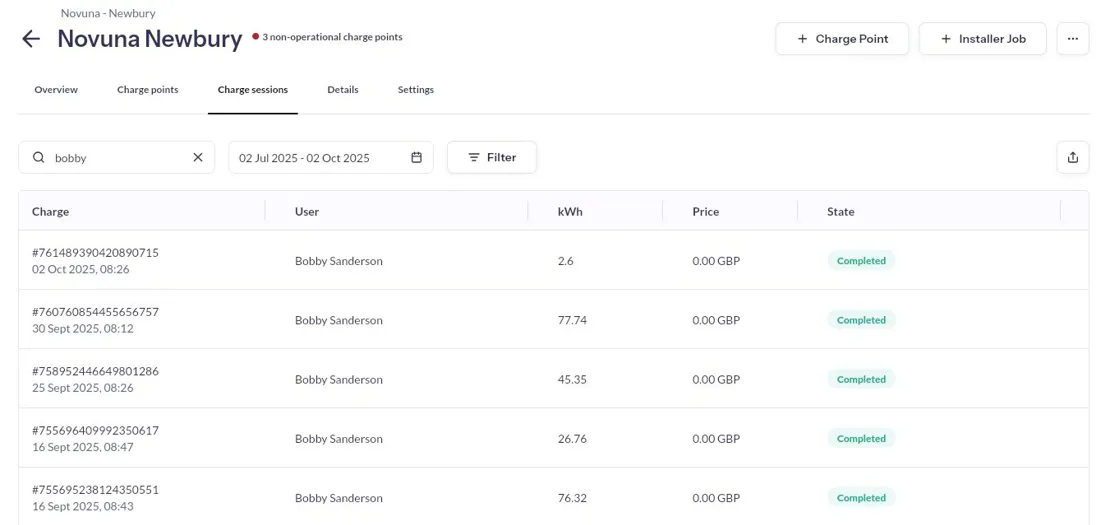Go to the Settings tab
Screen dimensions: 1110x525
click(415, 90)
